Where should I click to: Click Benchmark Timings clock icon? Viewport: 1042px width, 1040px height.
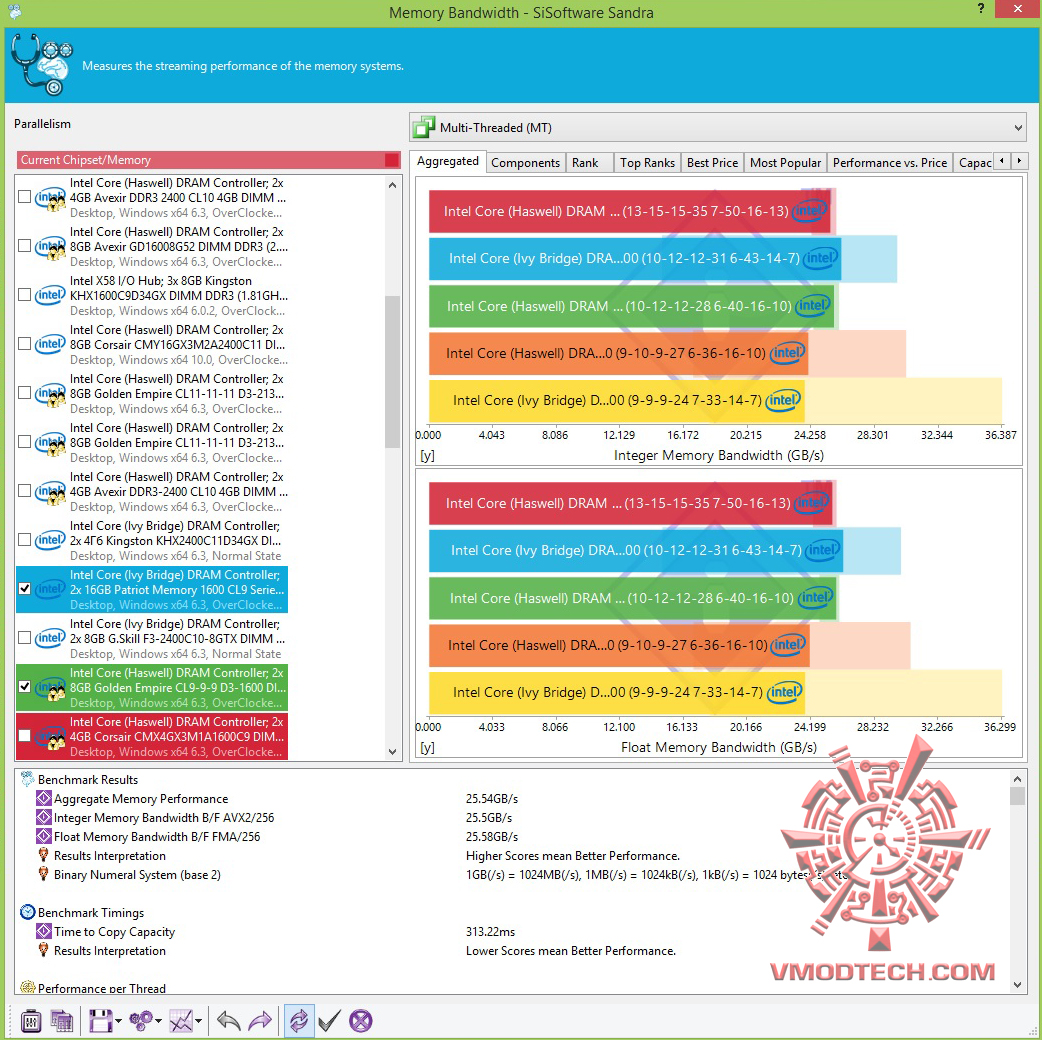pos(27,912)
